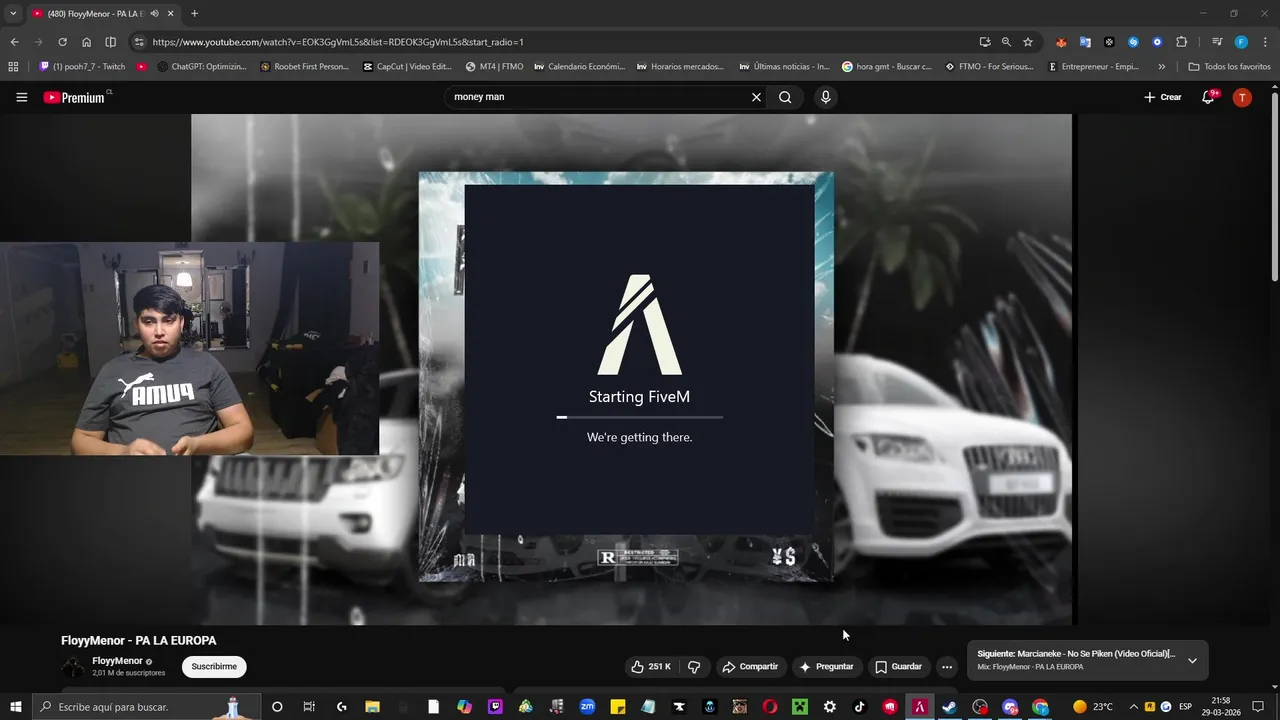1280x720 pixels.
Task: Reload the current page
Action: pyautogui.click(x=62, y=42)
